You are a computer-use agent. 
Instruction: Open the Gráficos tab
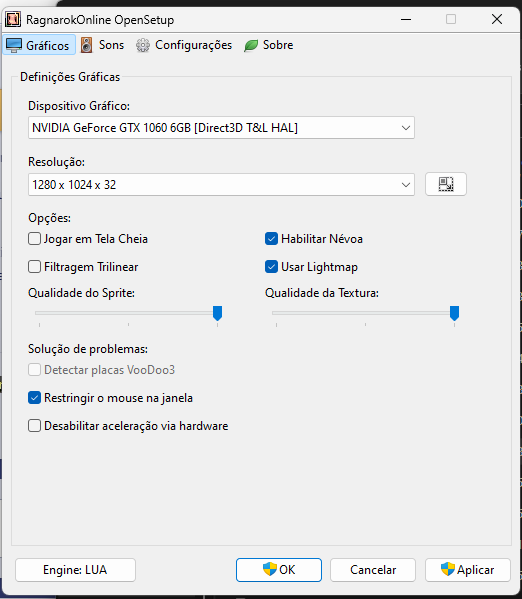pos(39,45)
